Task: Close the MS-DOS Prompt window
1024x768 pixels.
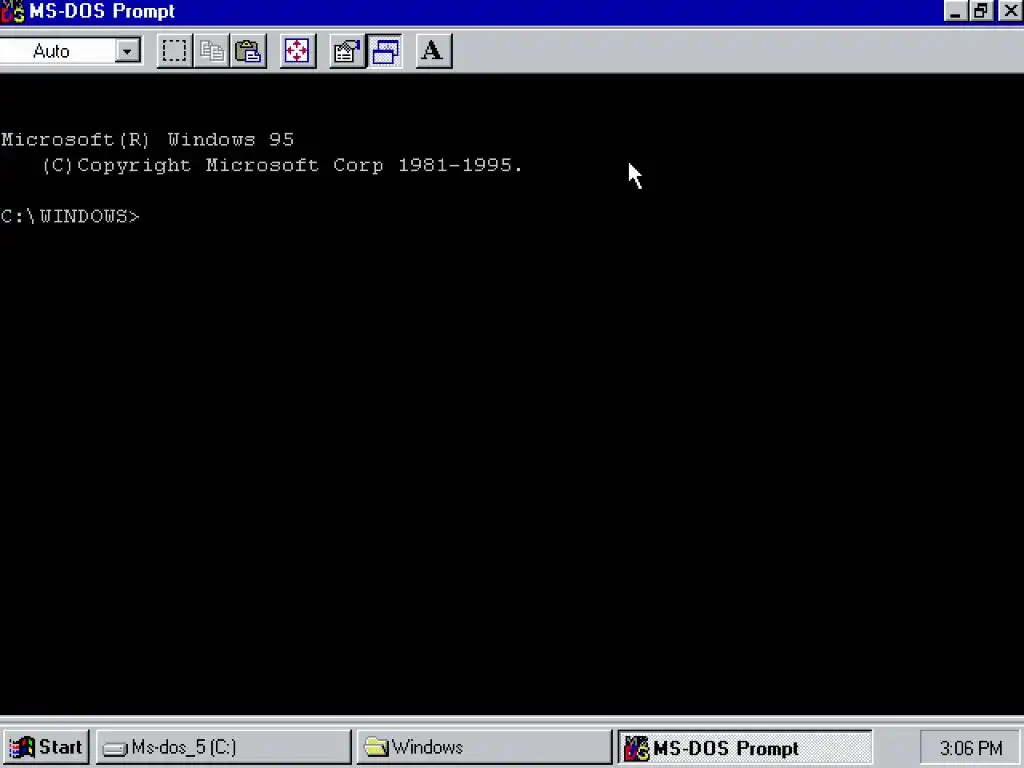Action: coord(1010,11)
